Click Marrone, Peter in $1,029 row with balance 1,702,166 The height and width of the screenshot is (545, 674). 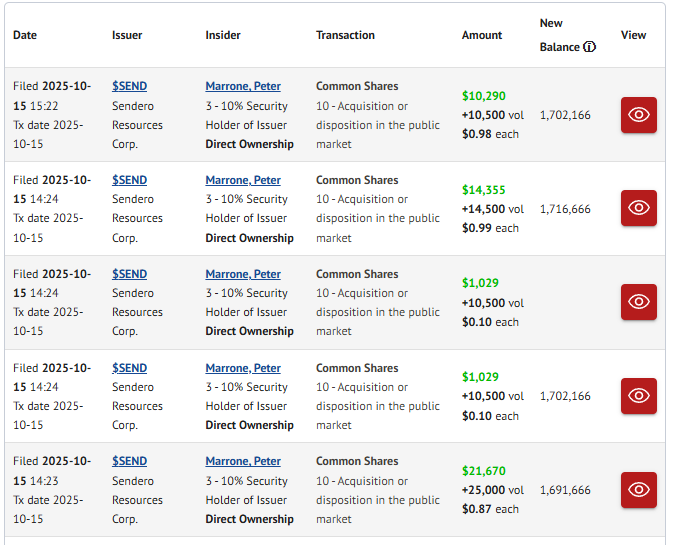243,368
